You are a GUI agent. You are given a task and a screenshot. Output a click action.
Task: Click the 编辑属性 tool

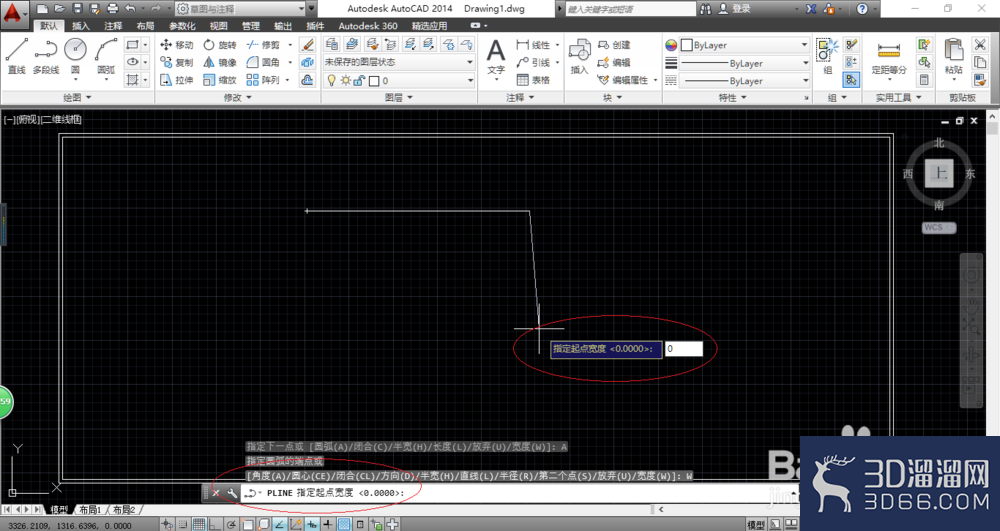point(623,80)
